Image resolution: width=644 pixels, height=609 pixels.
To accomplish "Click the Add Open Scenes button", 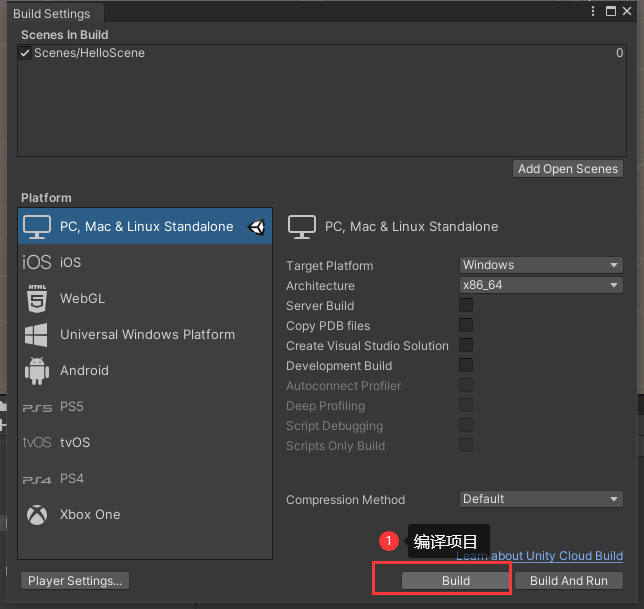I will (x=568, y=169).
